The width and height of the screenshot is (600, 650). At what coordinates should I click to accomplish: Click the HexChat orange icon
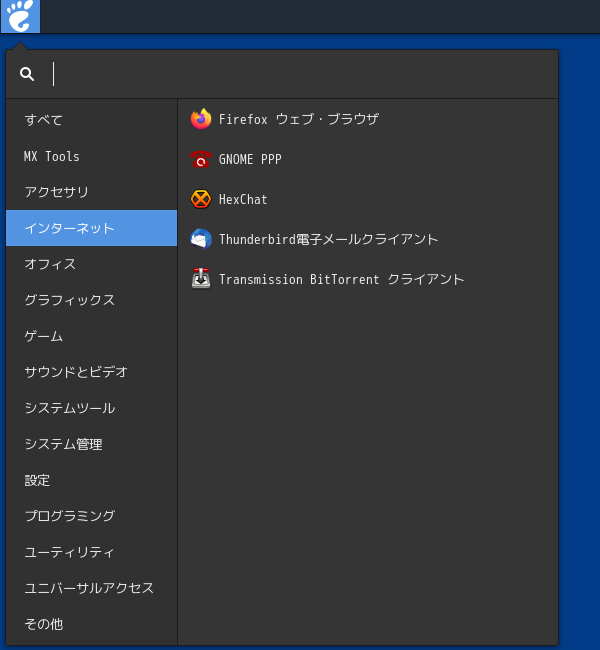tap(201, 199)
